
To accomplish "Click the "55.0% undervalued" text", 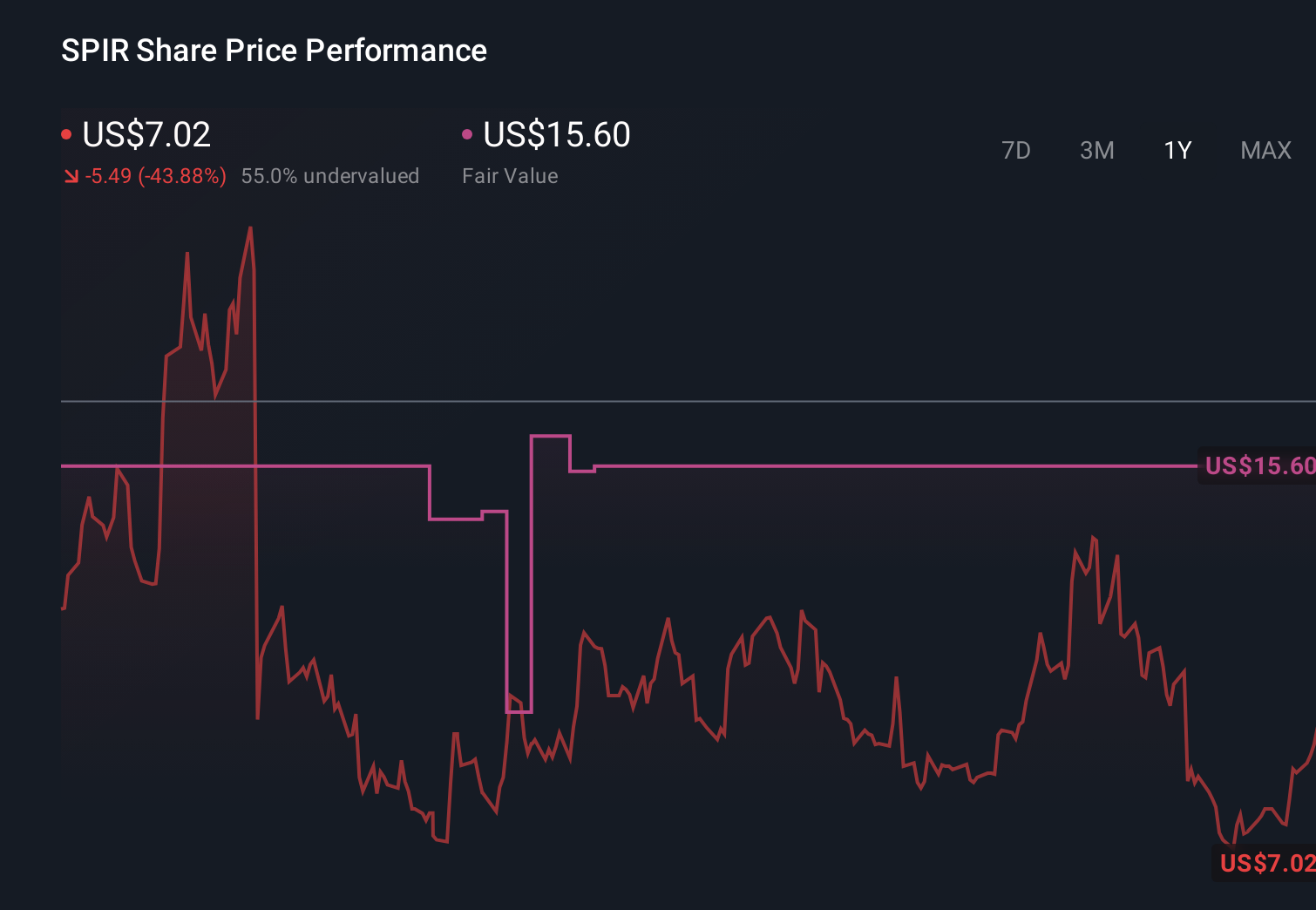I will click(329, 176).
